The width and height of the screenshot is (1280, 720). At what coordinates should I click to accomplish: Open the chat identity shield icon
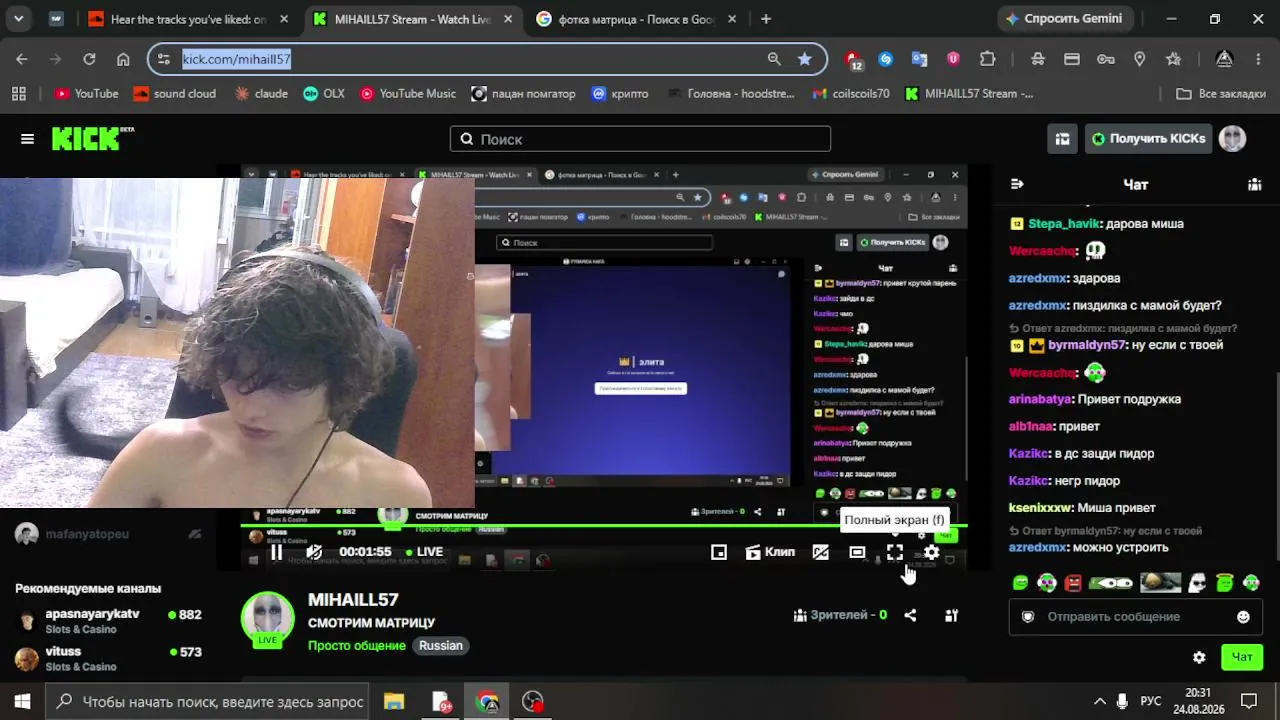[x=1027, y=617]
